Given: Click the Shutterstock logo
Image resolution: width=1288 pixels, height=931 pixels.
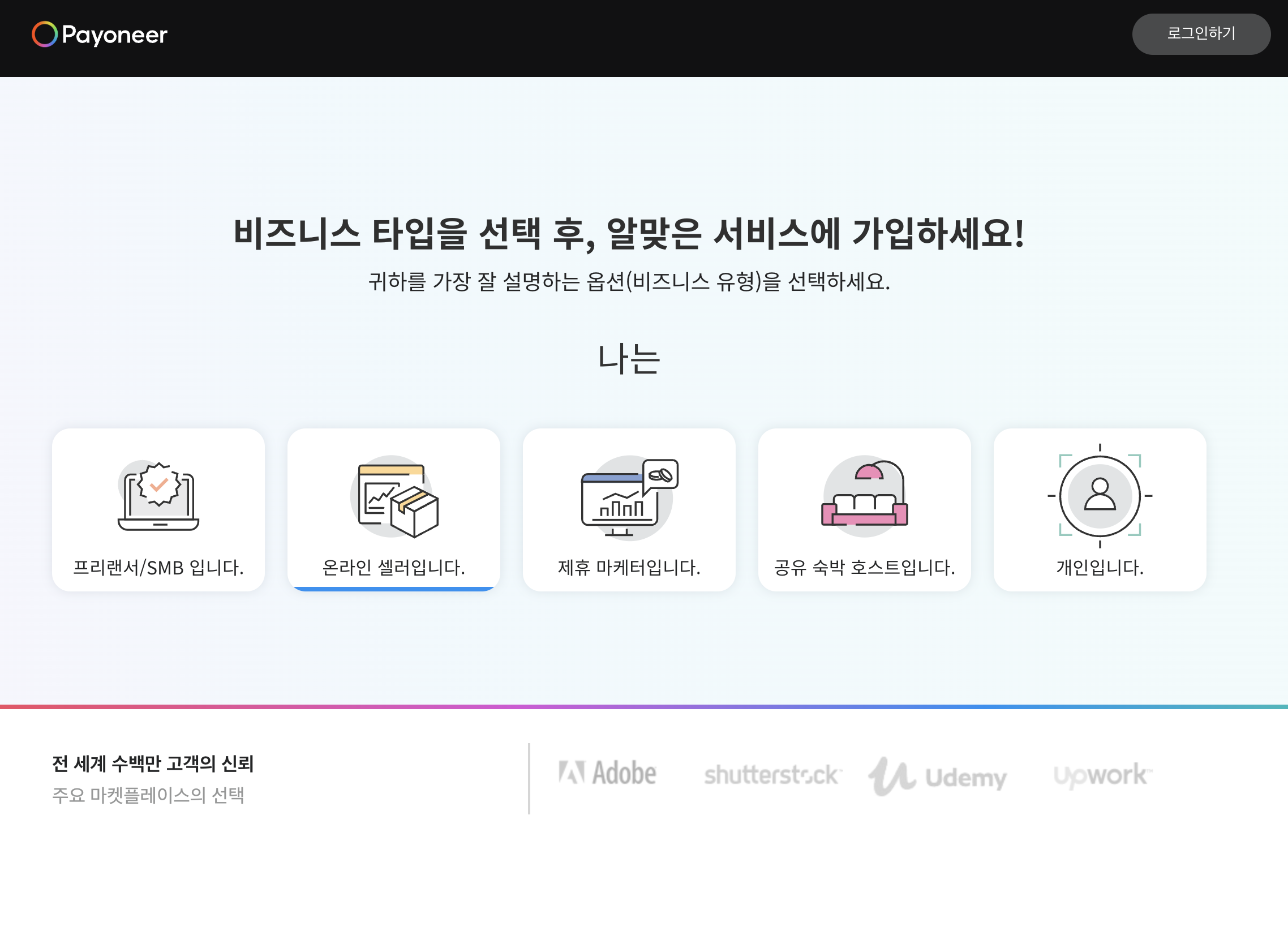Looking at the screenshot, I should point(771,775).
